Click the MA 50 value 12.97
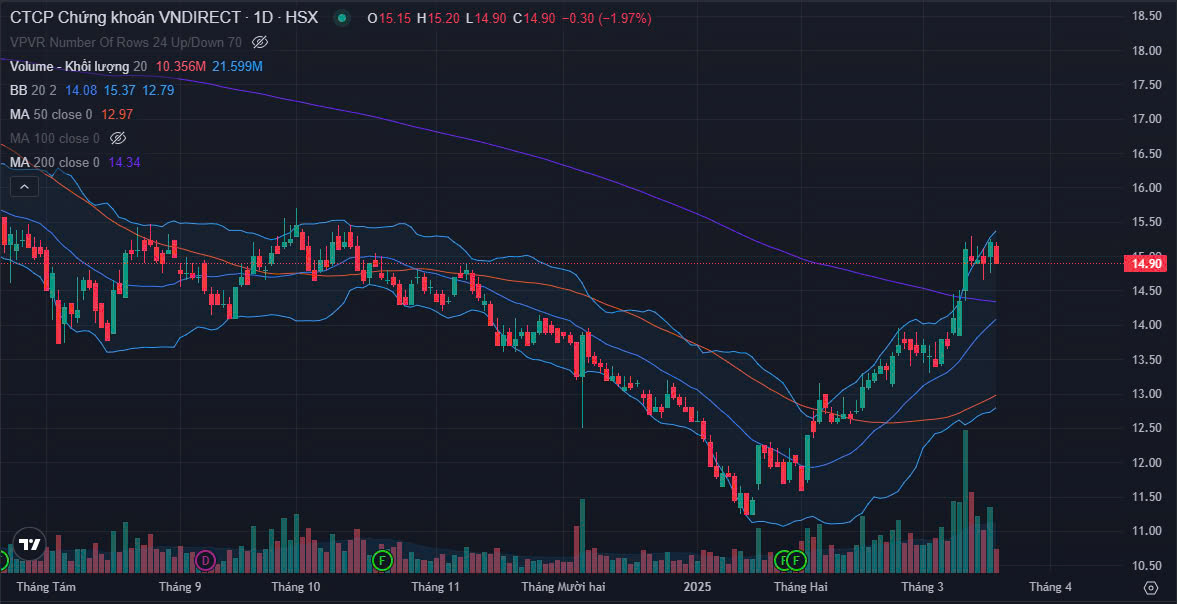The height and width of the screenshot is (604, 1177). pos(119,114)
